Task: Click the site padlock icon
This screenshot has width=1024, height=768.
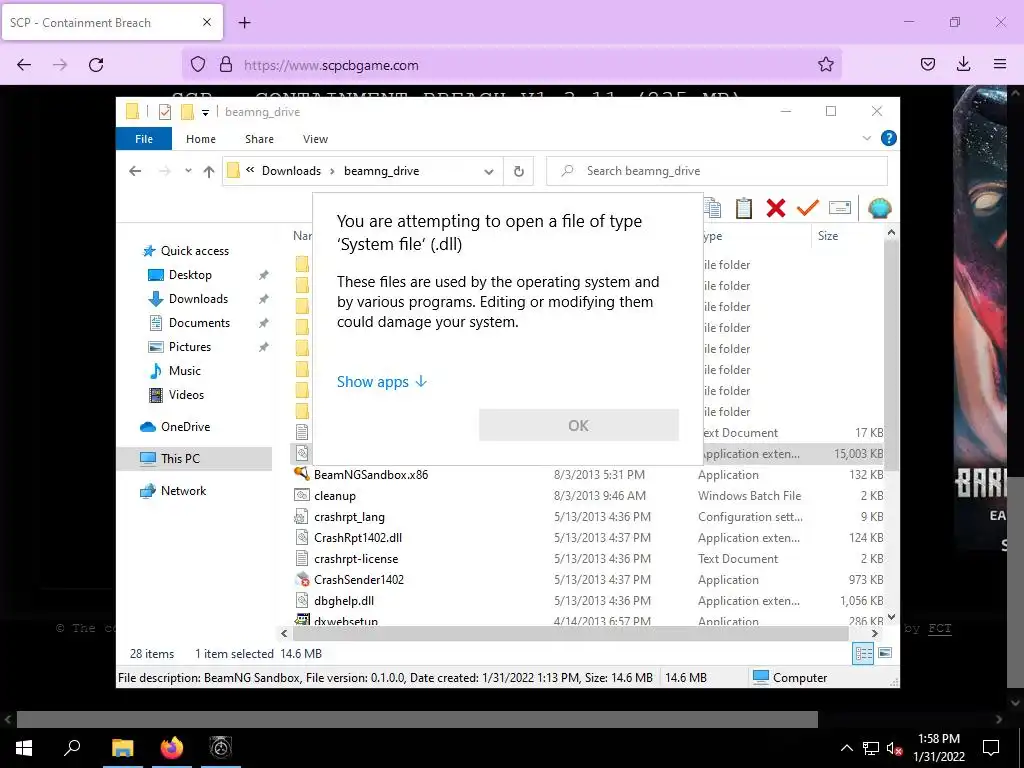Action: pyautogui.click(x=226, y=65)
